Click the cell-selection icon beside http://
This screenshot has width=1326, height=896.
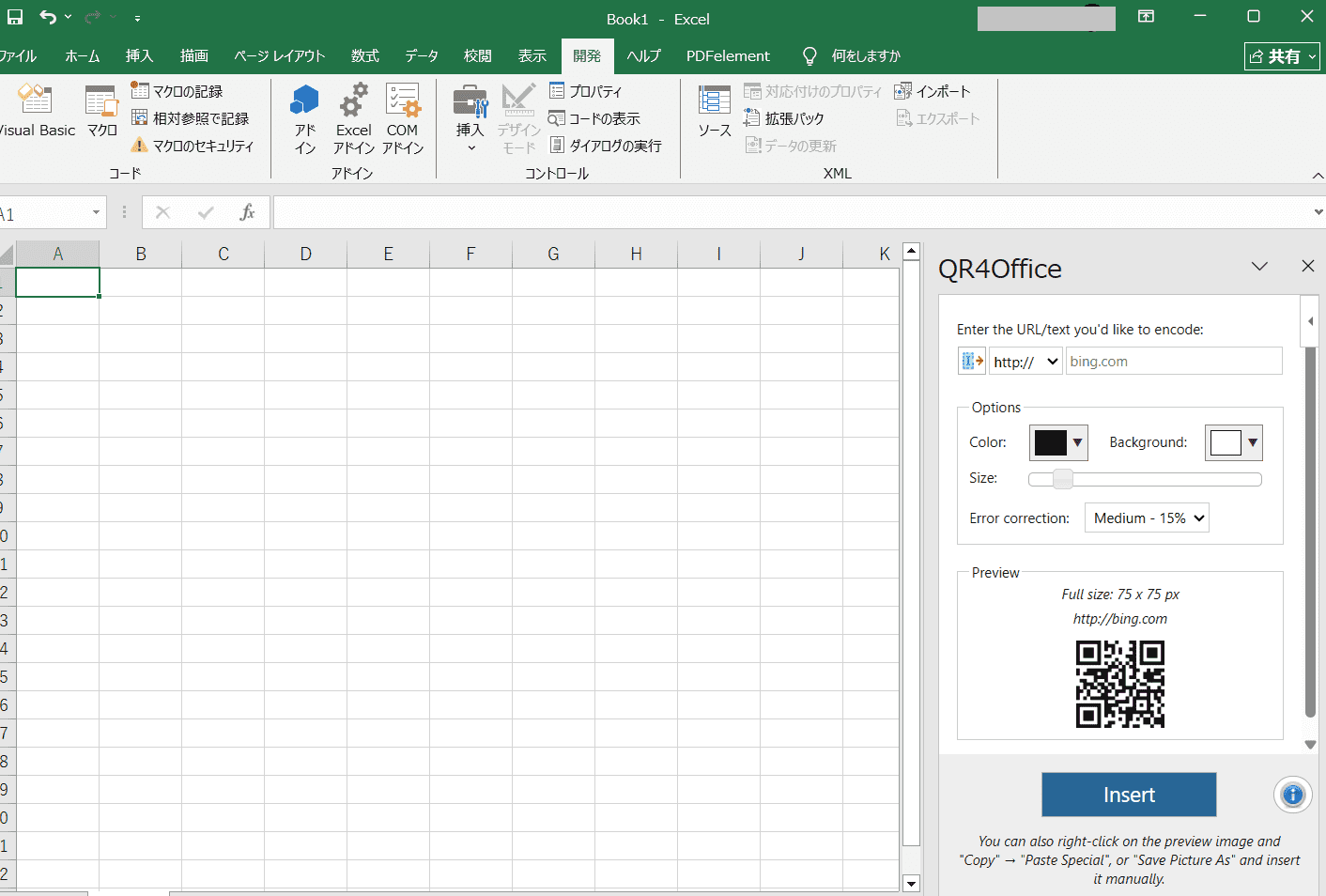971,362
